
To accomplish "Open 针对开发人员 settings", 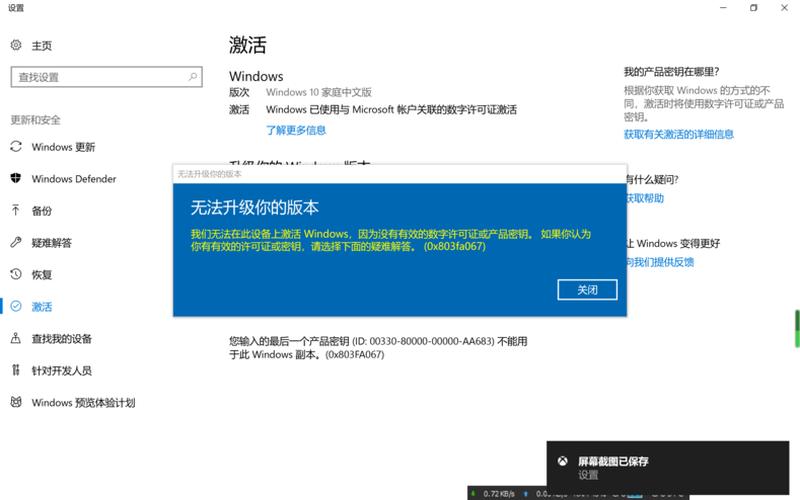I will pos(62,371).
